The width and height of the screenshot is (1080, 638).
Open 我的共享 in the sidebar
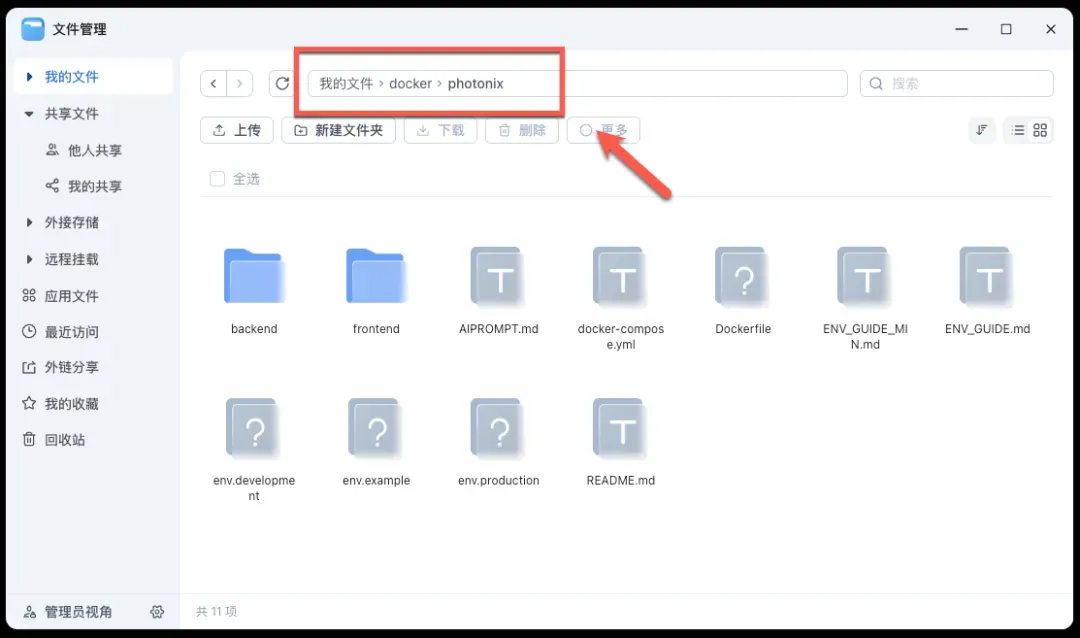coord(94,186)
